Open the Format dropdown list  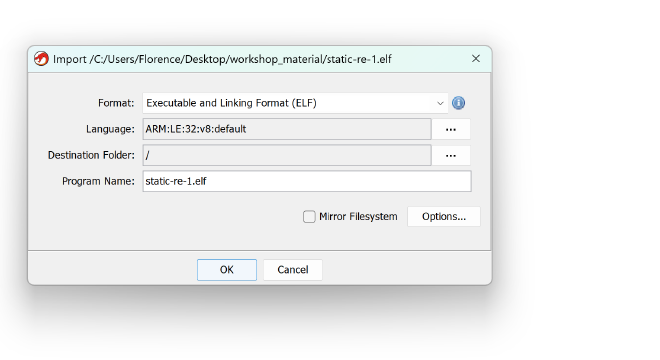point(295,103)
